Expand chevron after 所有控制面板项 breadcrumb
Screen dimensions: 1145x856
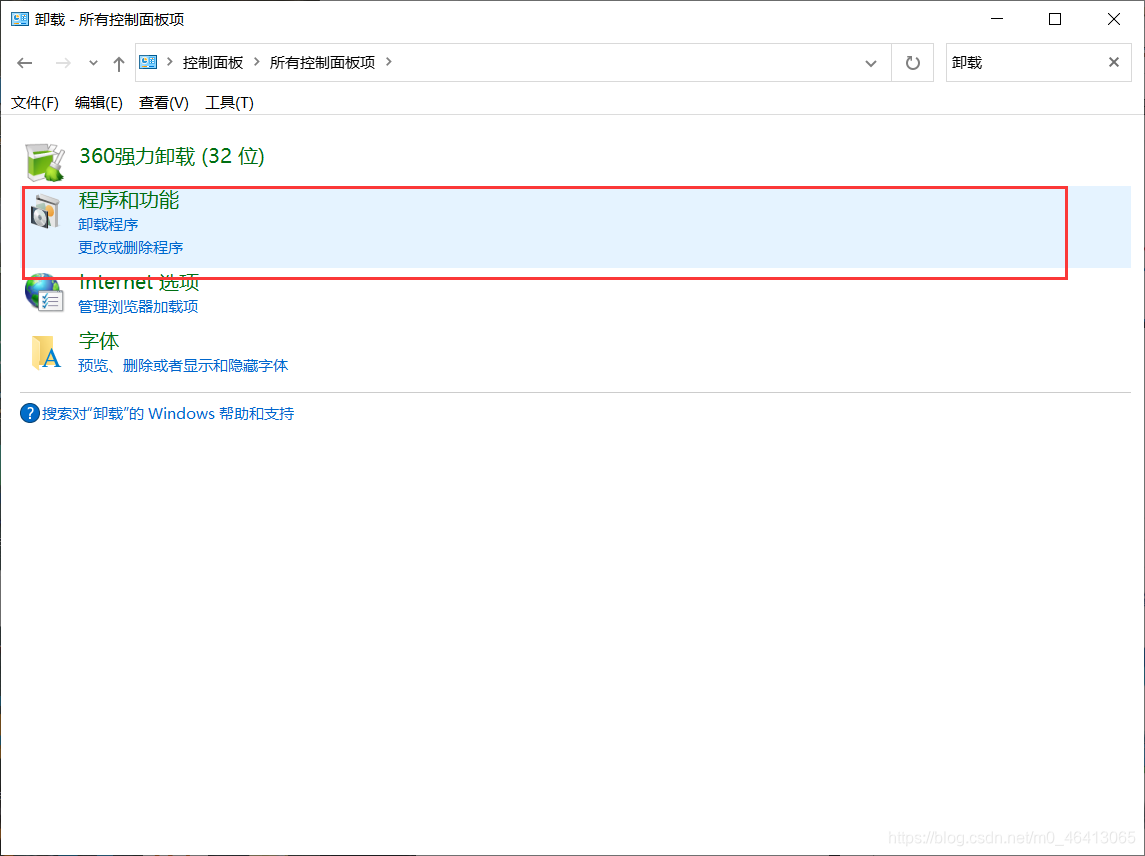388,62
